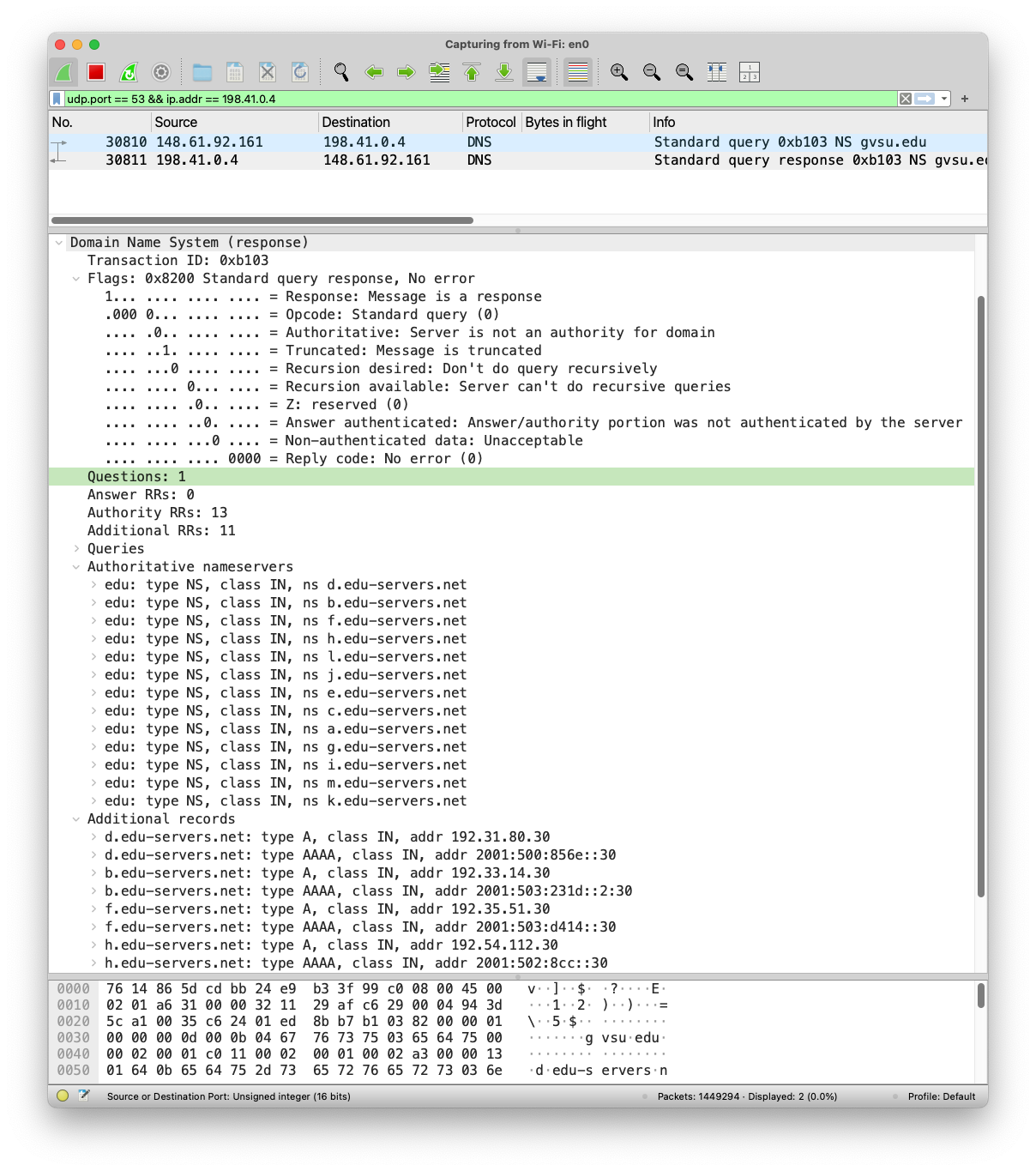Expand d.edu-servers.net A record 192.31.80.30
The height and width of the screenshot is (1171, 1036).
coord(93,837)
